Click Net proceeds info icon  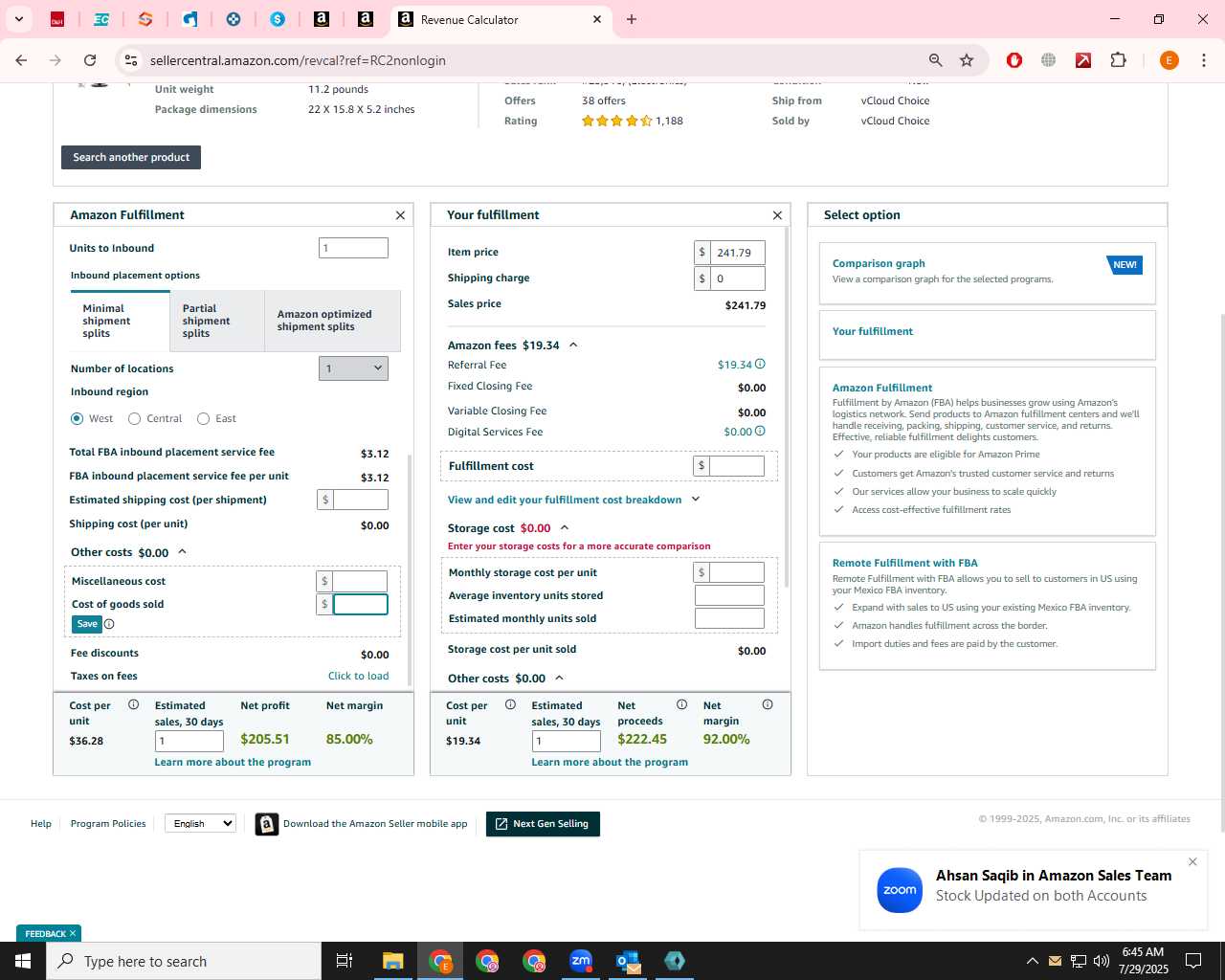(x=681, y=704)
